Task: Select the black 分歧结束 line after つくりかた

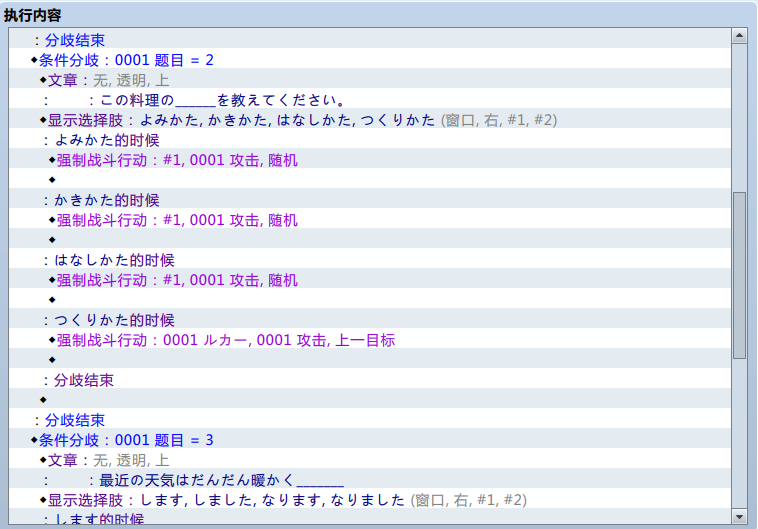Action: (x=370, y=380)
